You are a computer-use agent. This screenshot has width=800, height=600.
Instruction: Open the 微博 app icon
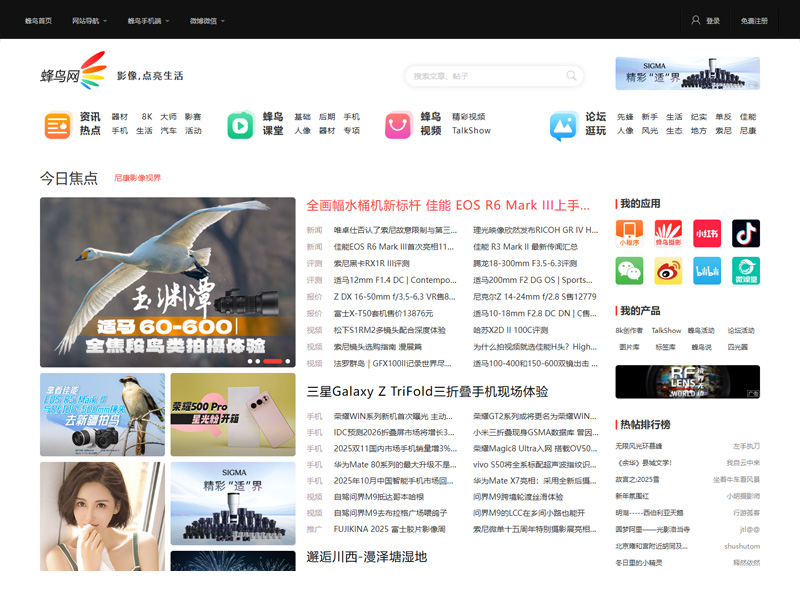click(669, 271)
